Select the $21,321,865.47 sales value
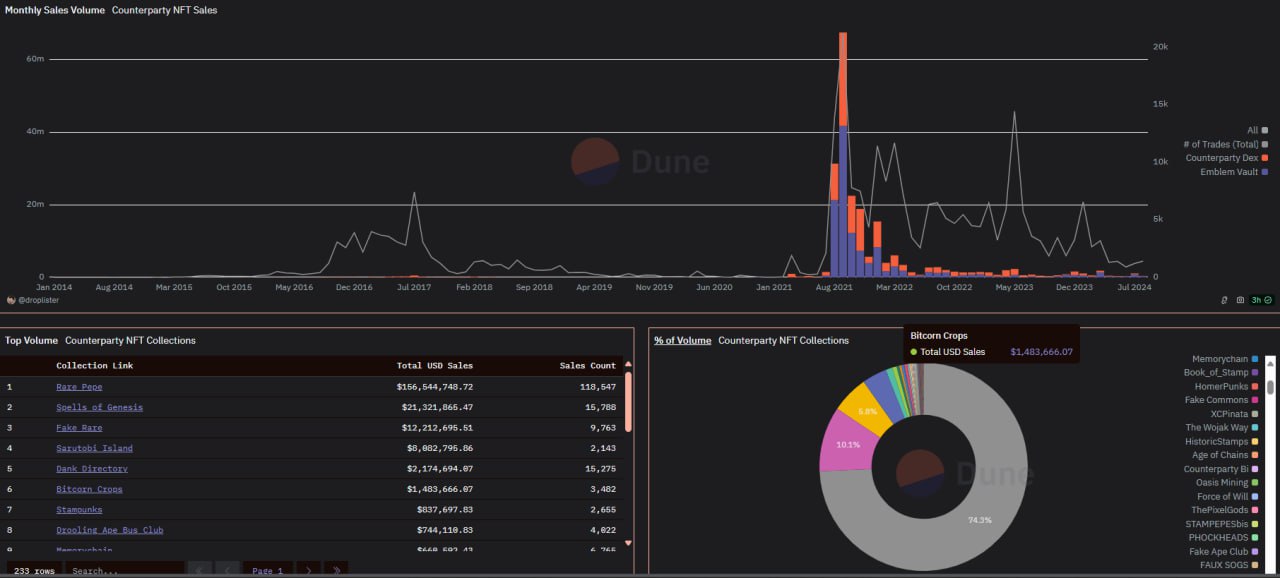This screenshot has height=578, width=1280. pyautogui.click(x=438, y=407)
